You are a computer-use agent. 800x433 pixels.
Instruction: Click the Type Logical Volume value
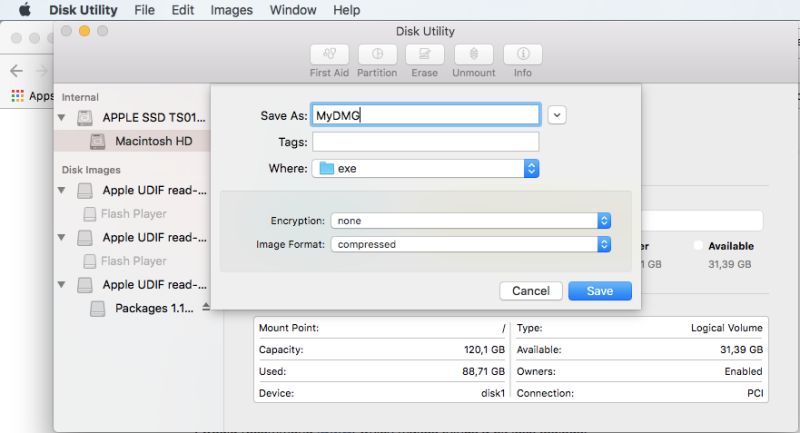[727, 328]
